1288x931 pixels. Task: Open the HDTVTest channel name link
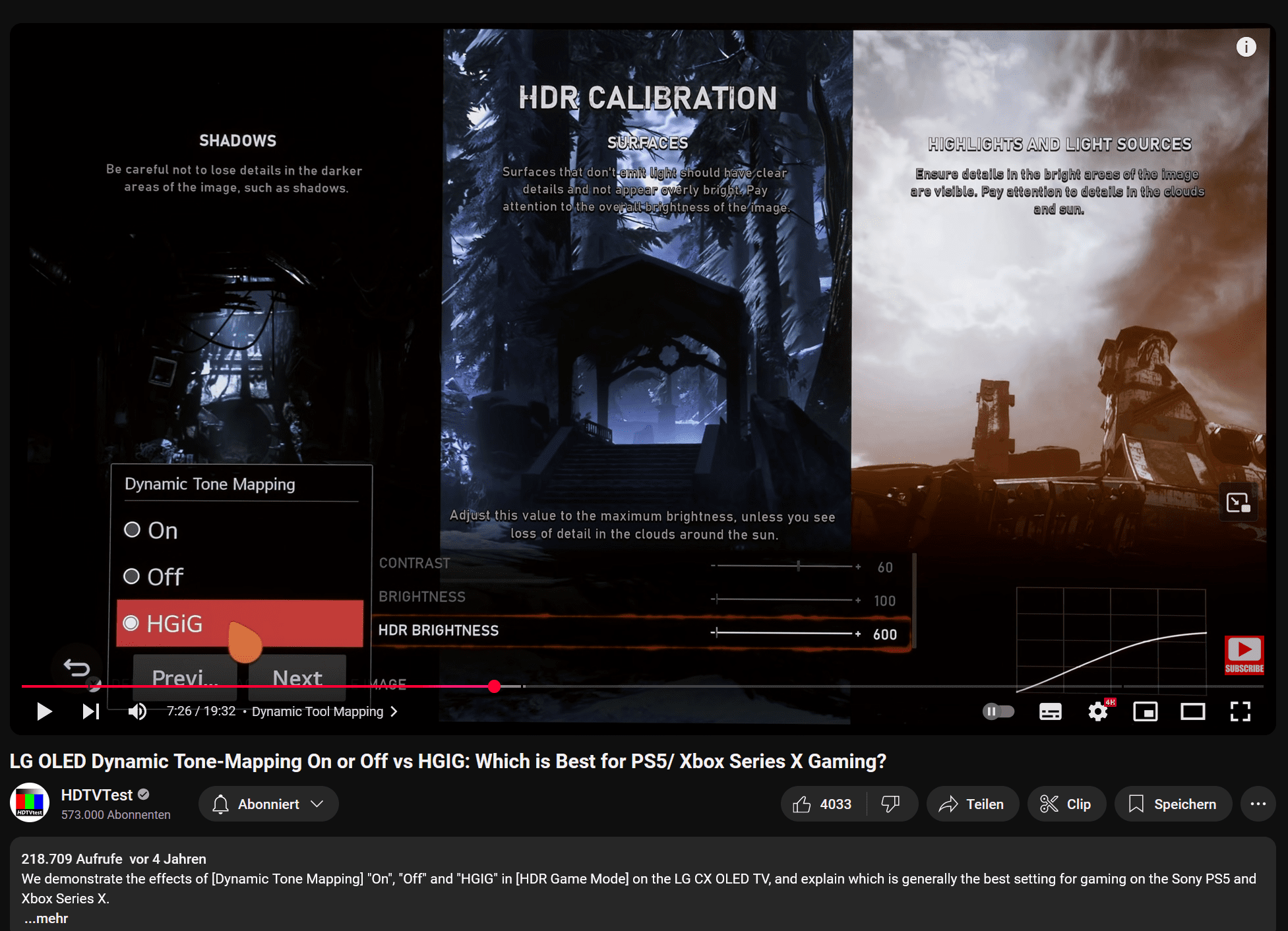[97, 795]
